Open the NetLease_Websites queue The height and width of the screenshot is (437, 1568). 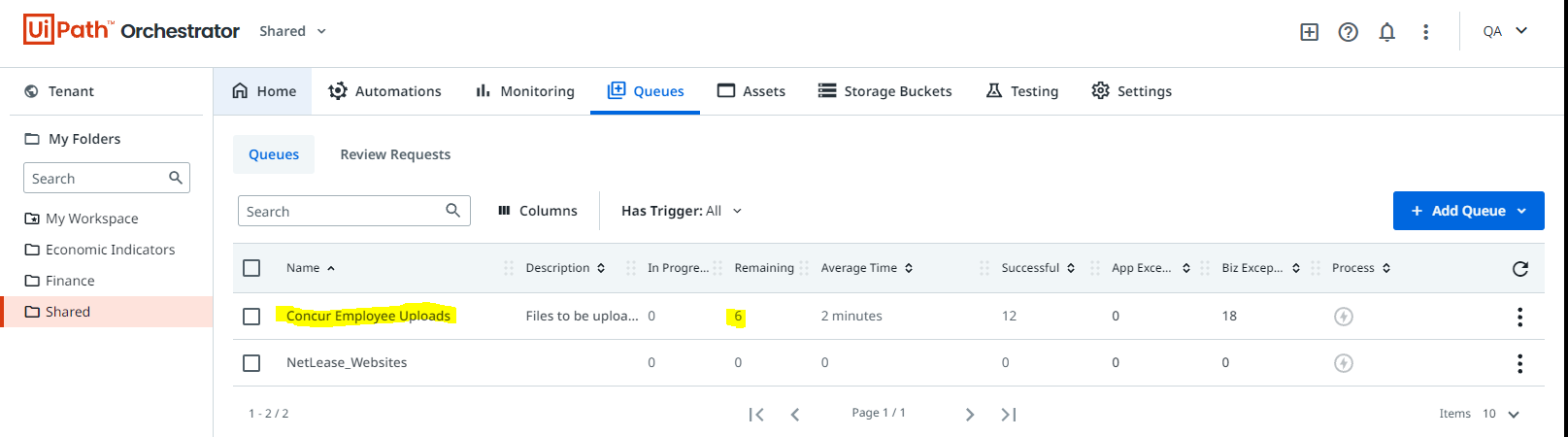pos(347,362)
